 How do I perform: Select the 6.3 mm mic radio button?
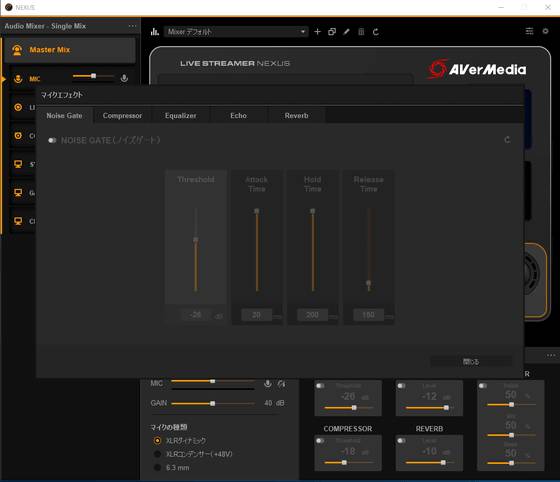point(157,468)
